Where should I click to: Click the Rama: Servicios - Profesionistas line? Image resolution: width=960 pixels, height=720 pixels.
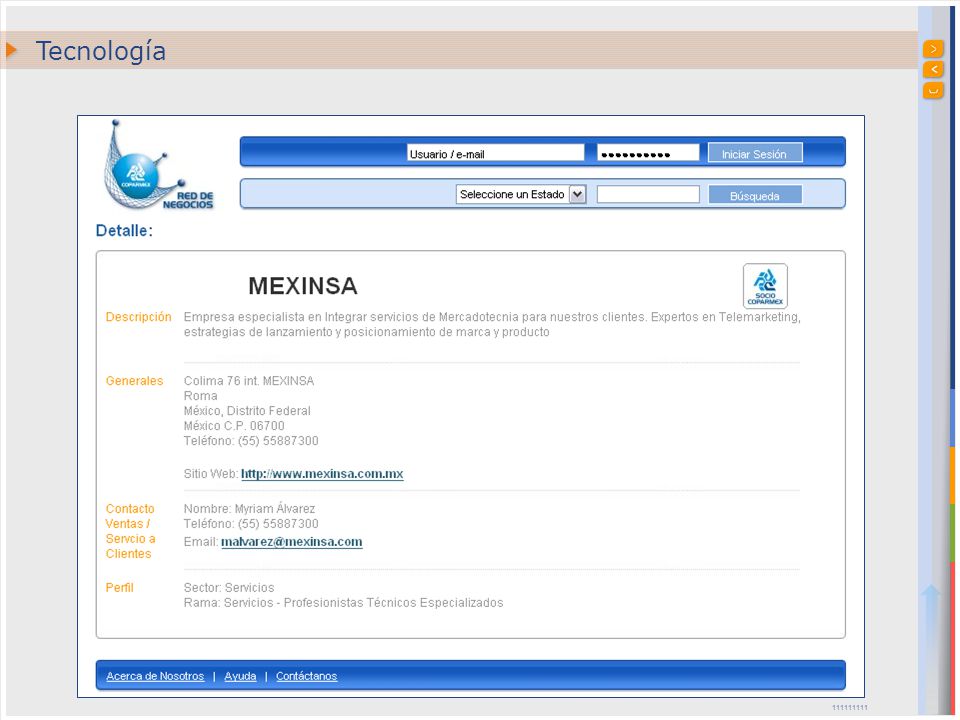[343, 603]
